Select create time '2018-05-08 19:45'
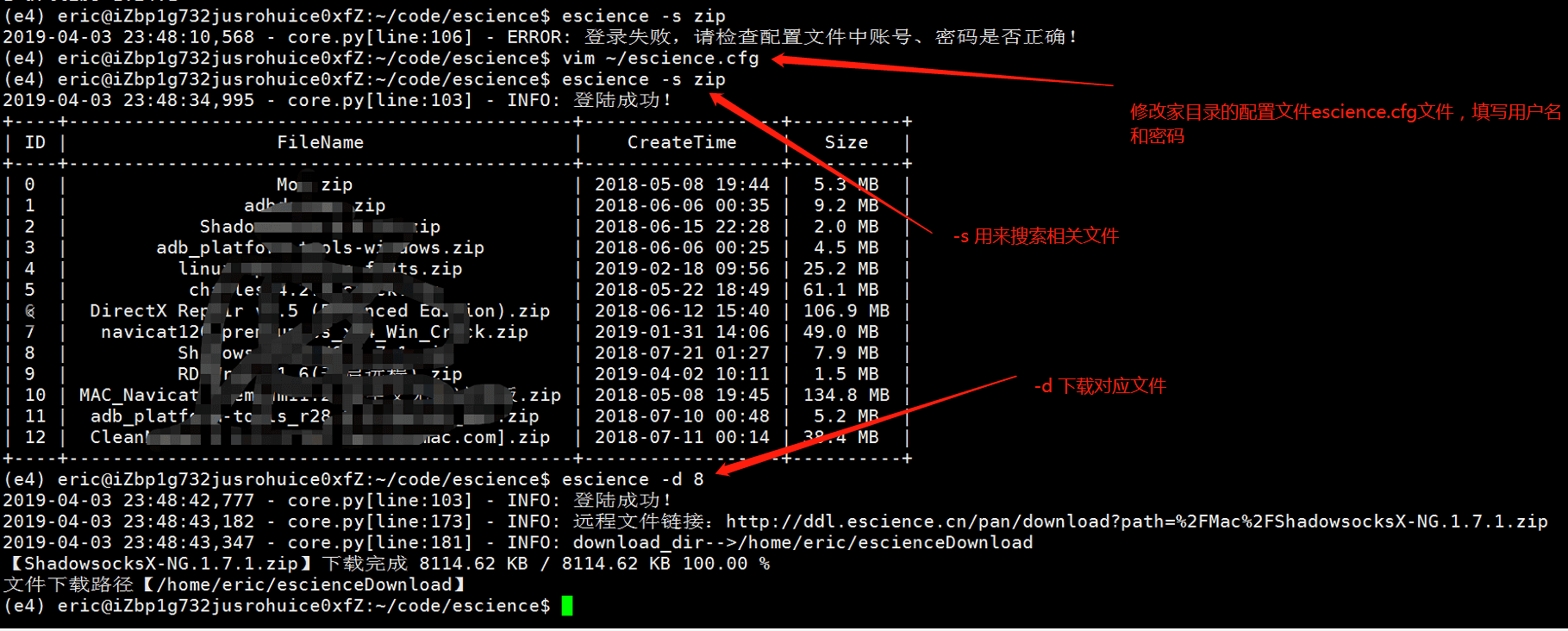 click(x=682, y=395)
